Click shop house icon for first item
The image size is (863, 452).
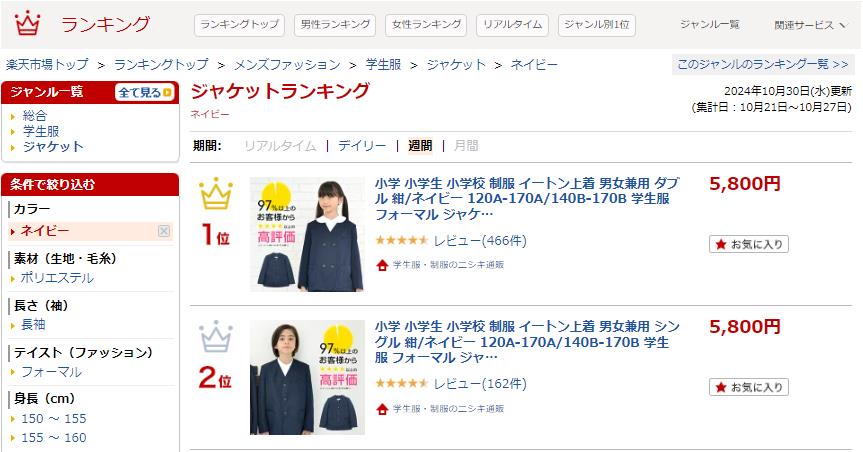(382, 265)
